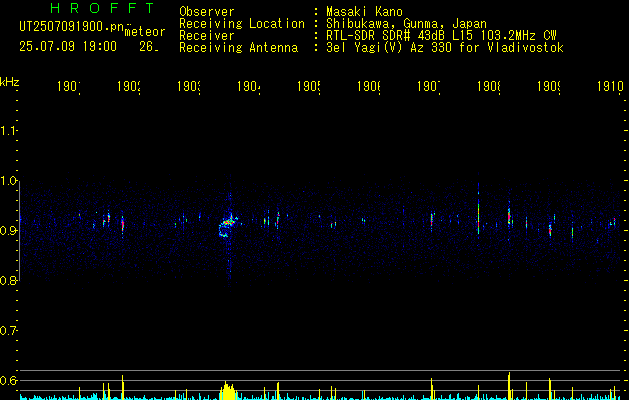
Task: Click the 0.6 kHz axis label
Action: (x=8, y=380)
